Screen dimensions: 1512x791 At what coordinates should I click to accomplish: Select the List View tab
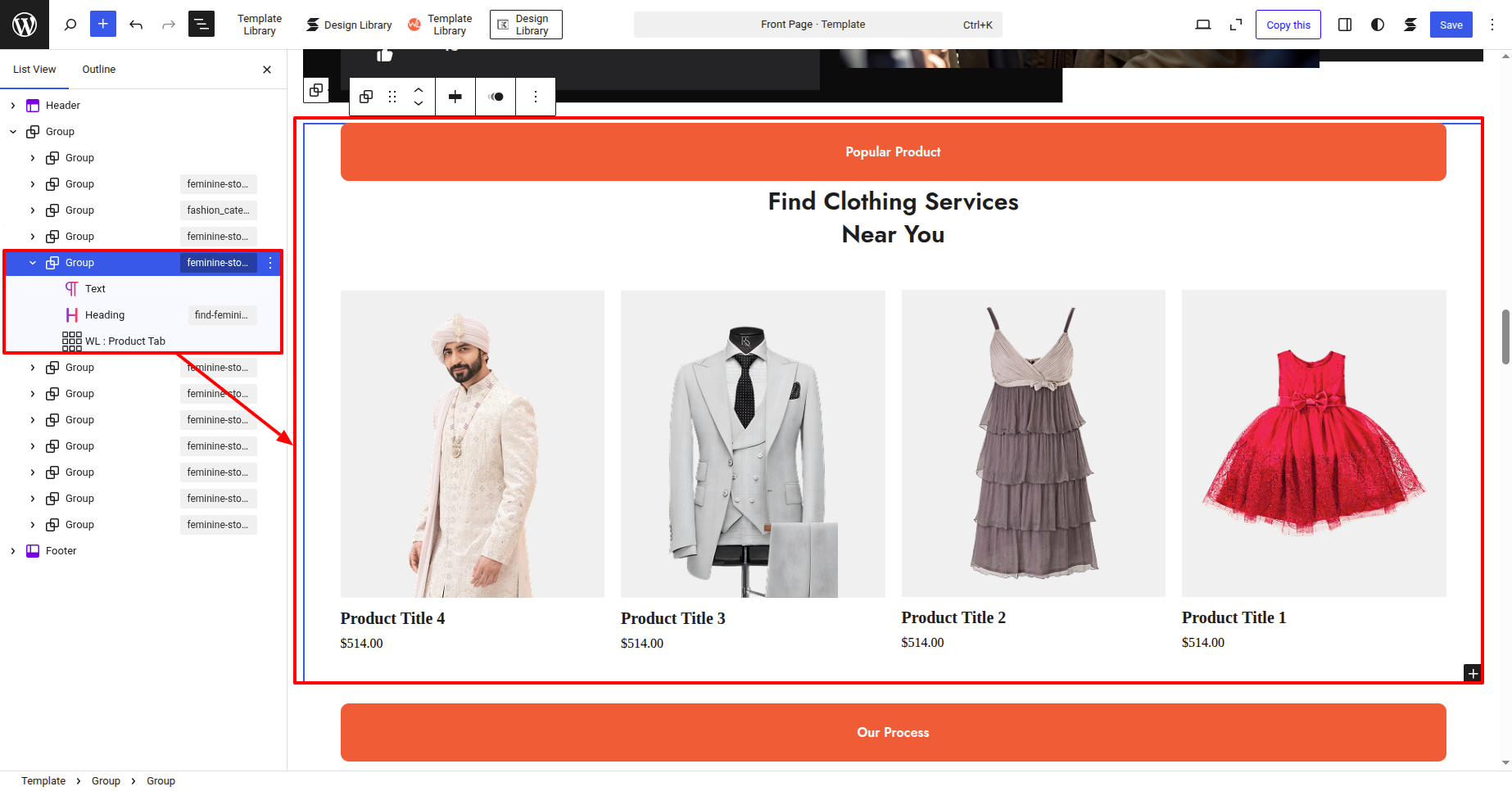tap(34, 70)
